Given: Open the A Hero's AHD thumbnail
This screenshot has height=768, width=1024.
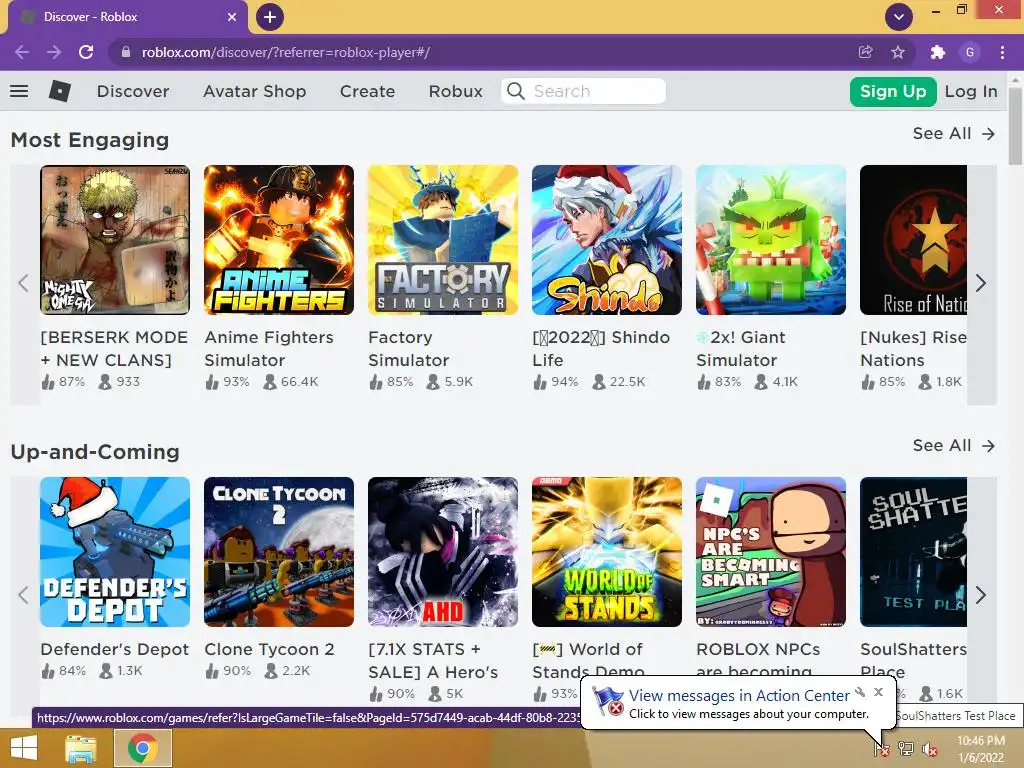Looking at the screenshot, I should (443, 552).
